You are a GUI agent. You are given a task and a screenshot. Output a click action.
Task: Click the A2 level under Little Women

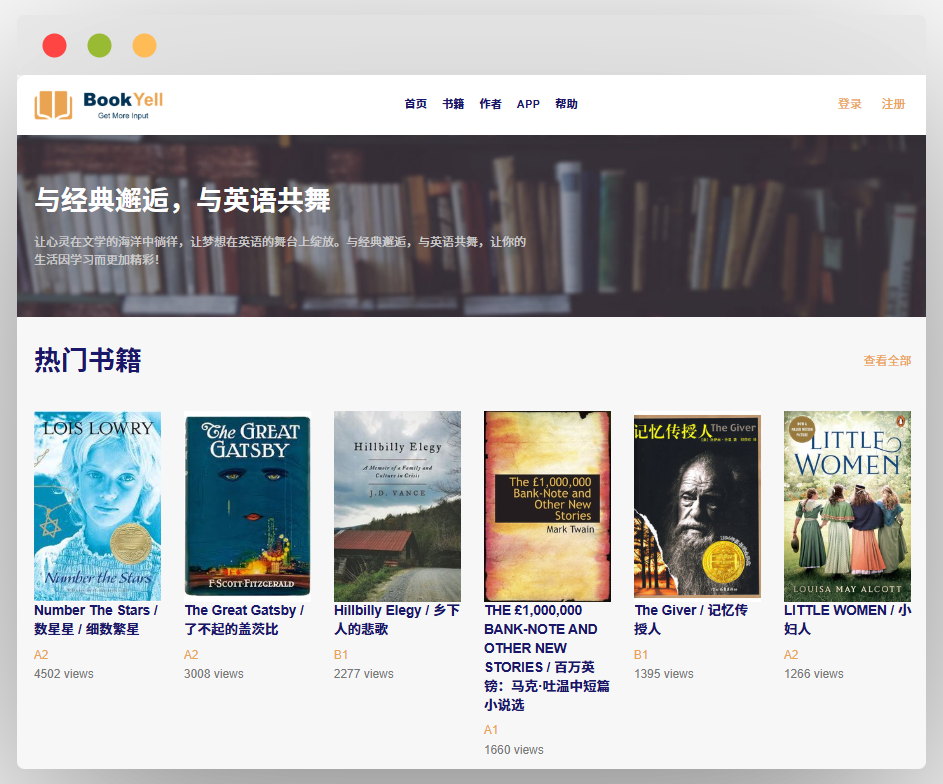[791, 655]
